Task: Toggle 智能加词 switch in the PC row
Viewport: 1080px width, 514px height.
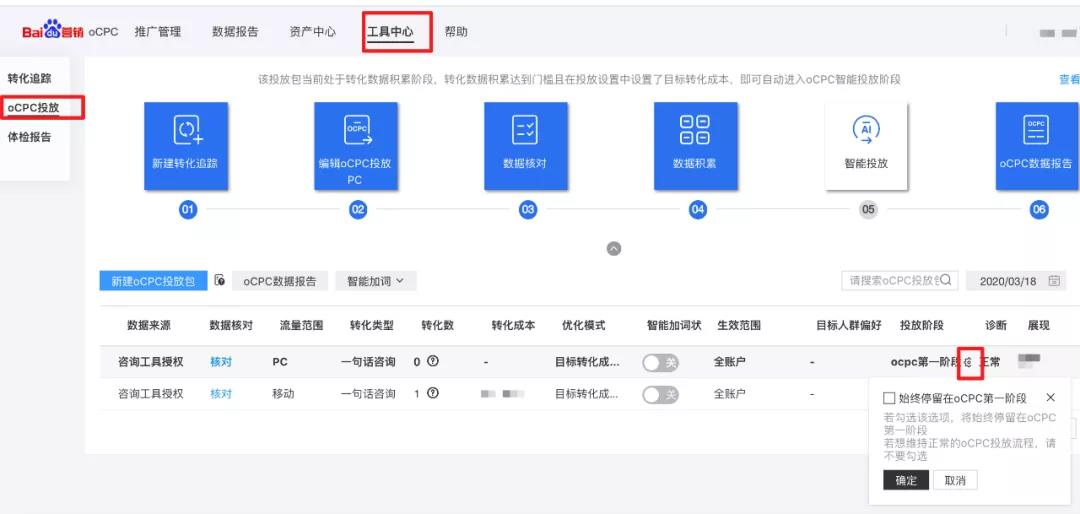Action: (x=660, y=363)
